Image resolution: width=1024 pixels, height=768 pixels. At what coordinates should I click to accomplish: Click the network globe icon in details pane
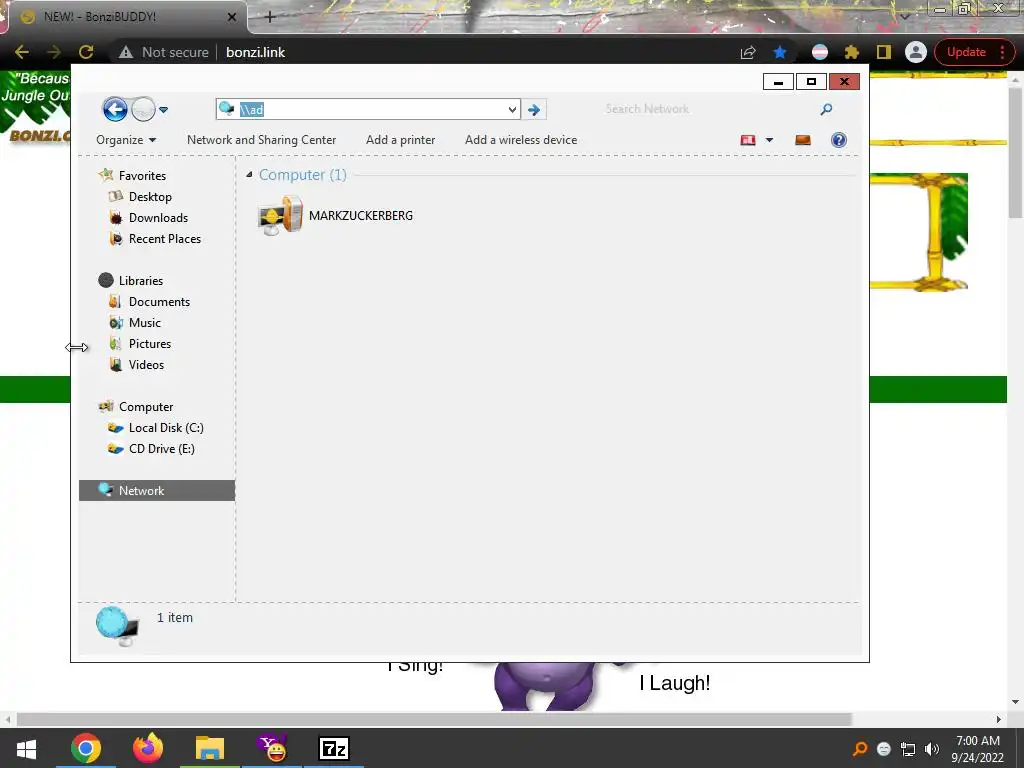click(x=118, y=626)
